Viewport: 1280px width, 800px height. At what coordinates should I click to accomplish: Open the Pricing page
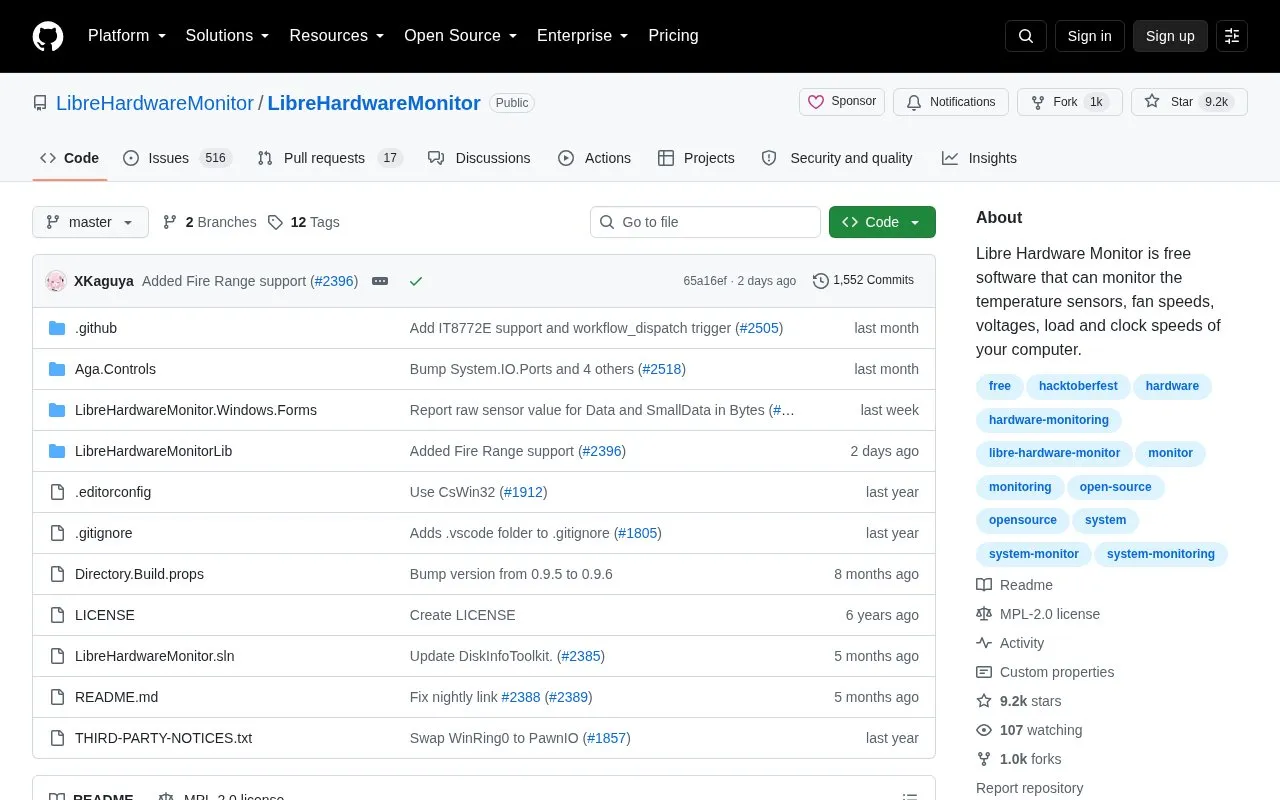click(673, 36)
